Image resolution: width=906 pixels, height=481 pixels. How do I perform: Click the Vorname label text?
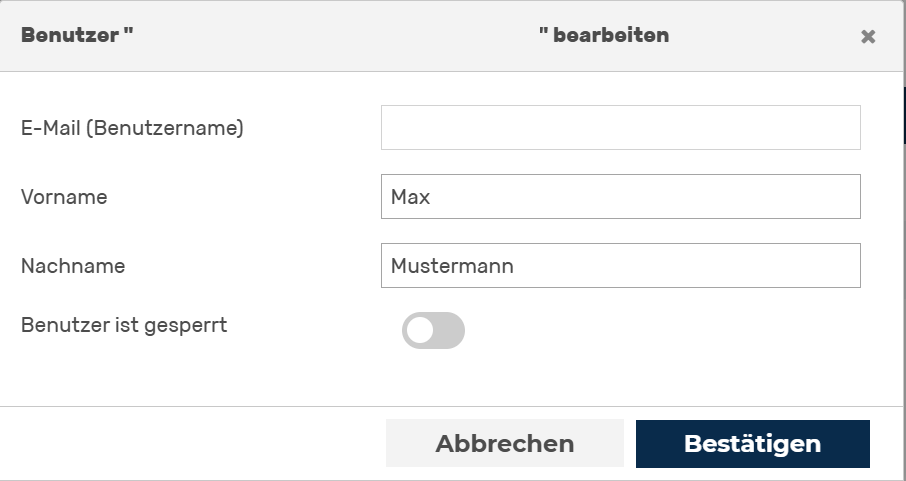coord(64,197)
